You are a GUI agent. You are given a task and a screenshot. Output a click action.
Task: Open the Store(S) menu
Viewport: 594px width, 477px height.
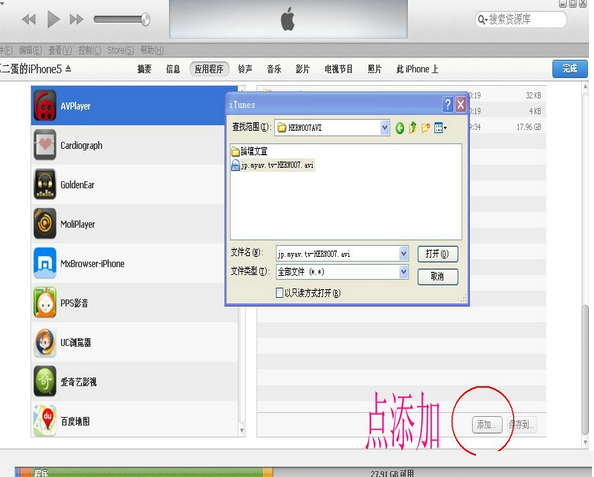coord(120,50)
